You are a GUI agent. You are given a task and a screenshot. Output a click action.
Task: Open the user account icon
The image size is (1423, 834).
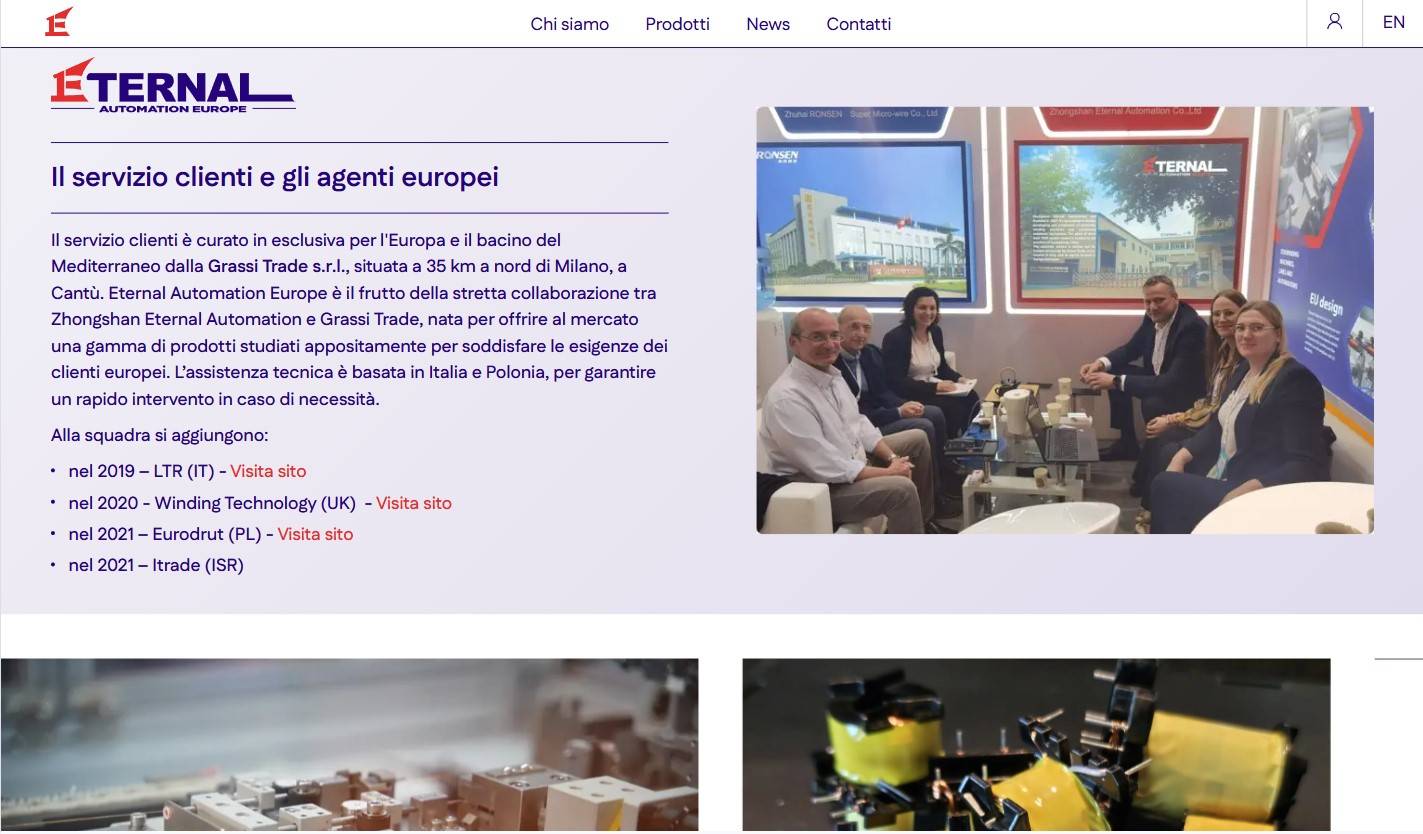1334,22
